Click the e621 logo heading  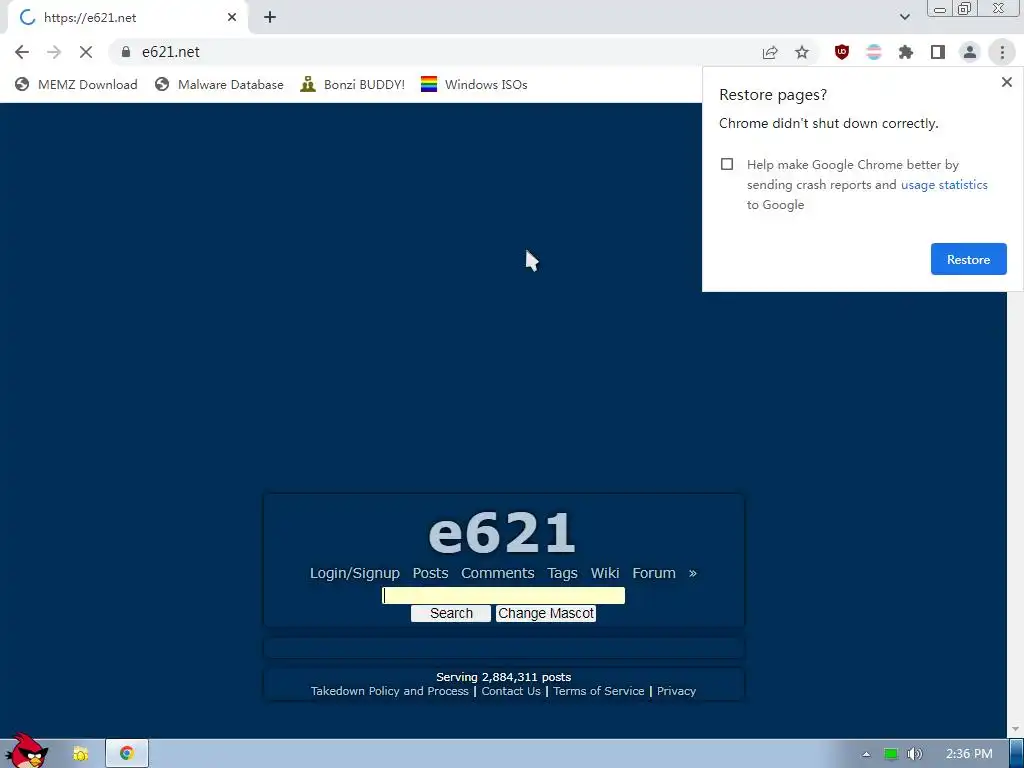502,532
